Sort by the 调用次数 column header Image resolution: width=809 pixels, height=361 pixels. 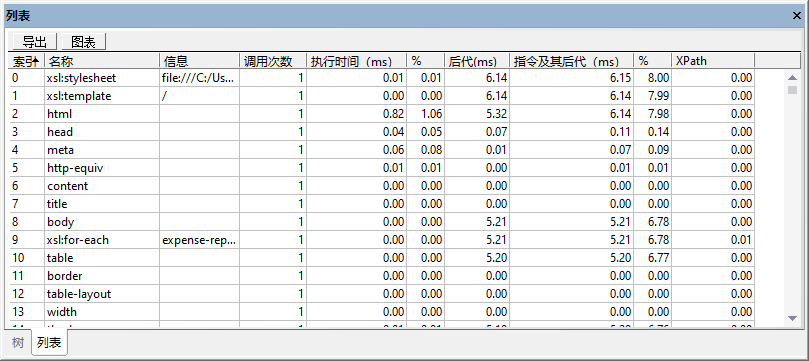point(273,61)
